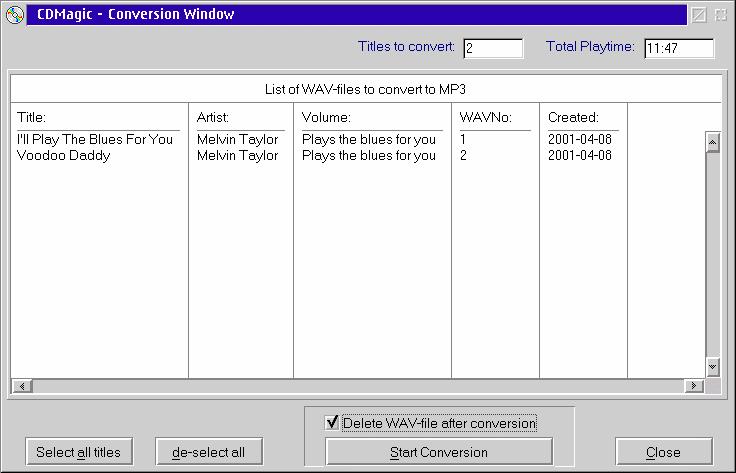The image size is (736, 473).
Task: Click the WAVNo: column header
Action: click(485, 117)
